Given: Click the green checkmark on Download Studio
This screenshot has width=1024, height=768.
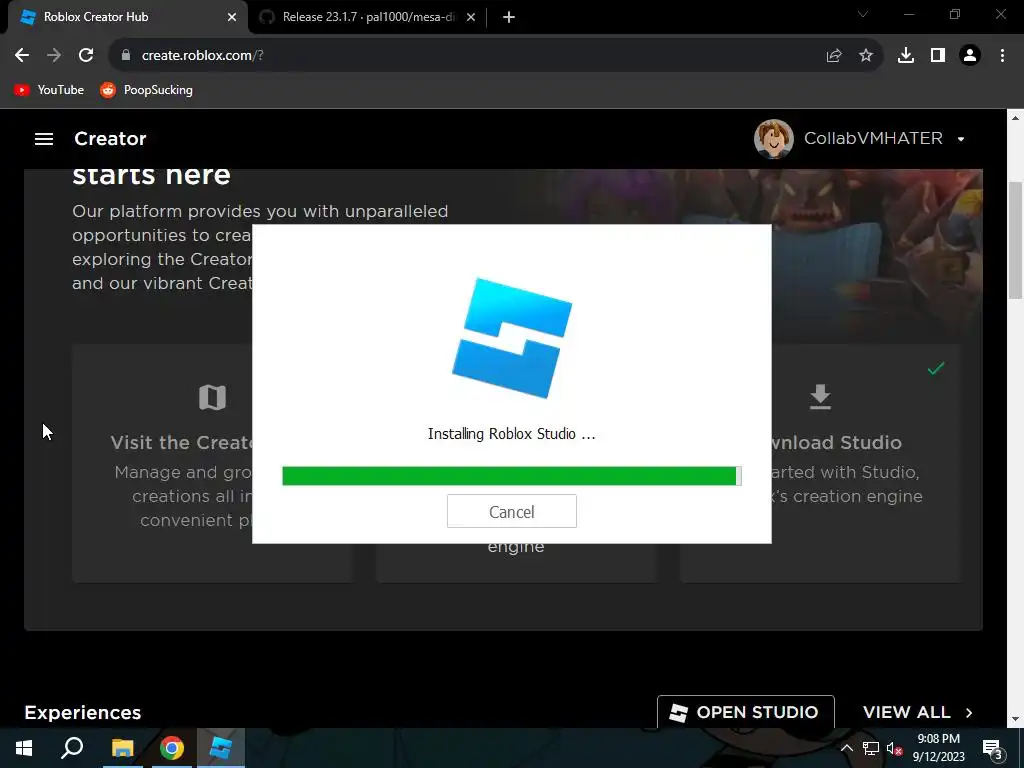Looking at the screenshot, I should point(936,369).
